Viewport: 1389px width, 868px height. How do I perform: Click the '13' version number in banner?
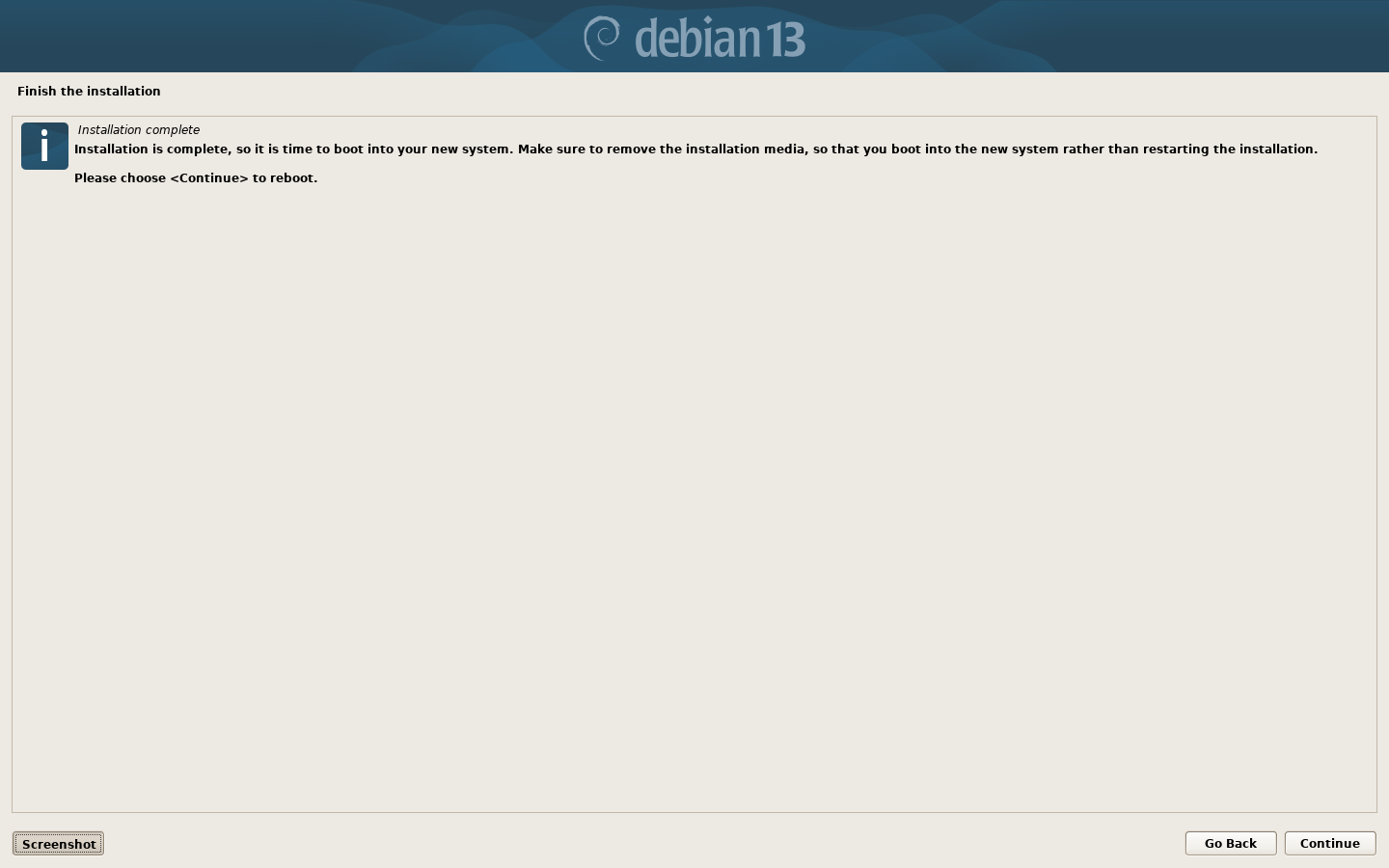(x=785, y=40)
